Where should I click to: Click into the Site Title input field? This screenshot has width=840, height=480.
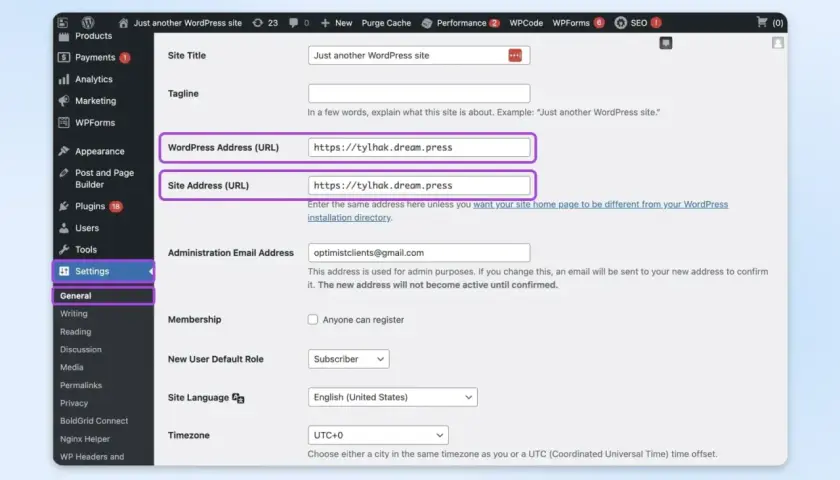coord(419,55)
